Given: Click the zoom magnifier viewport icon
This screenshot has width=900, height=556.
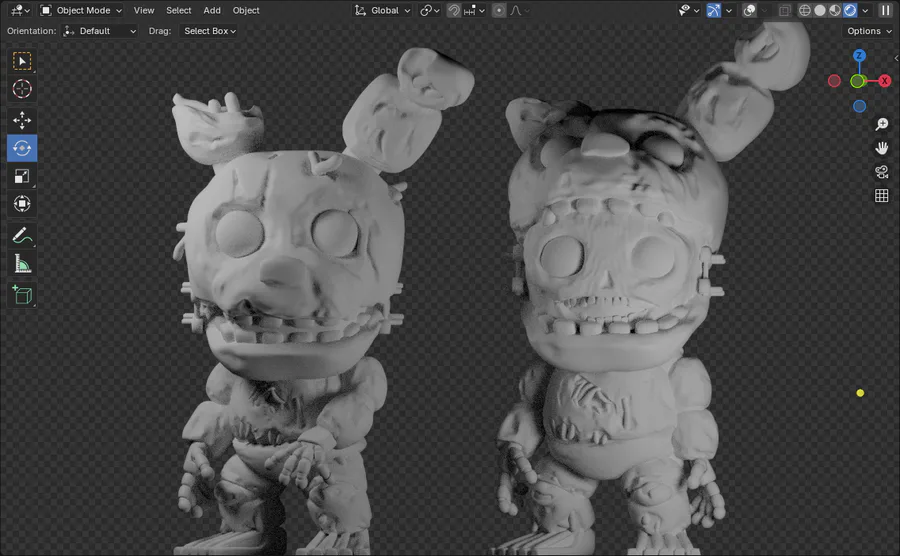Looking at the screenshot, I should tap(882, 124).
